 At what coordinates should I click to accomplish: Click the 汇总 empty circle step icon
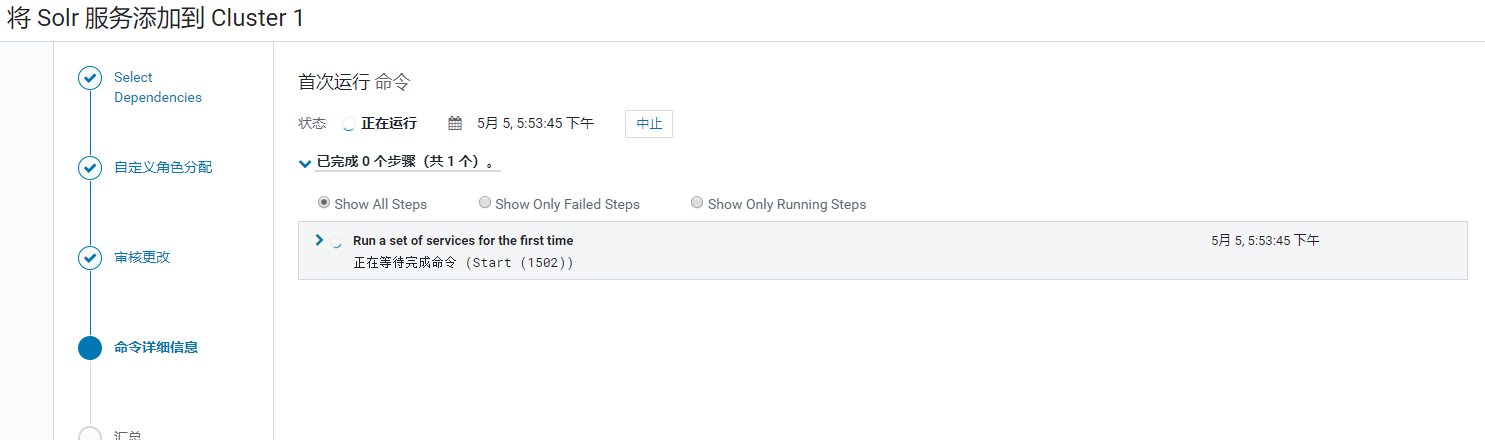[90, 435]
